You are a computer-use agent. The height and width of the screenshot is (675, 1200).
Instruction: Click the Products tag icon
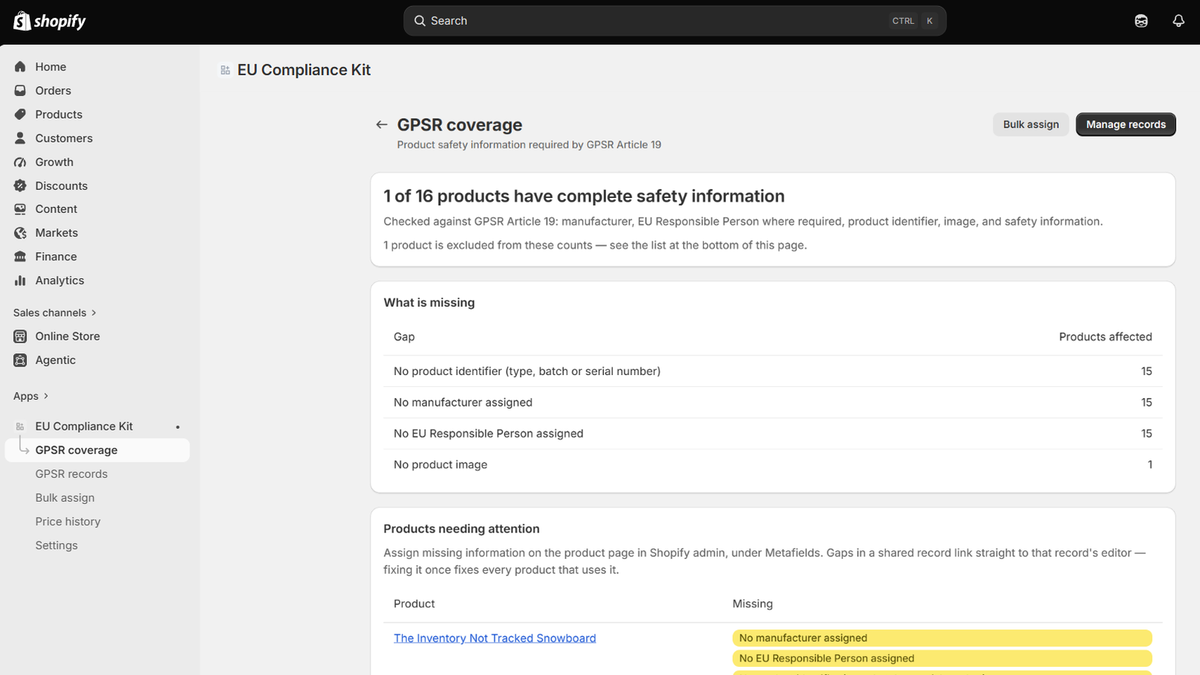[x=20, y=114]
